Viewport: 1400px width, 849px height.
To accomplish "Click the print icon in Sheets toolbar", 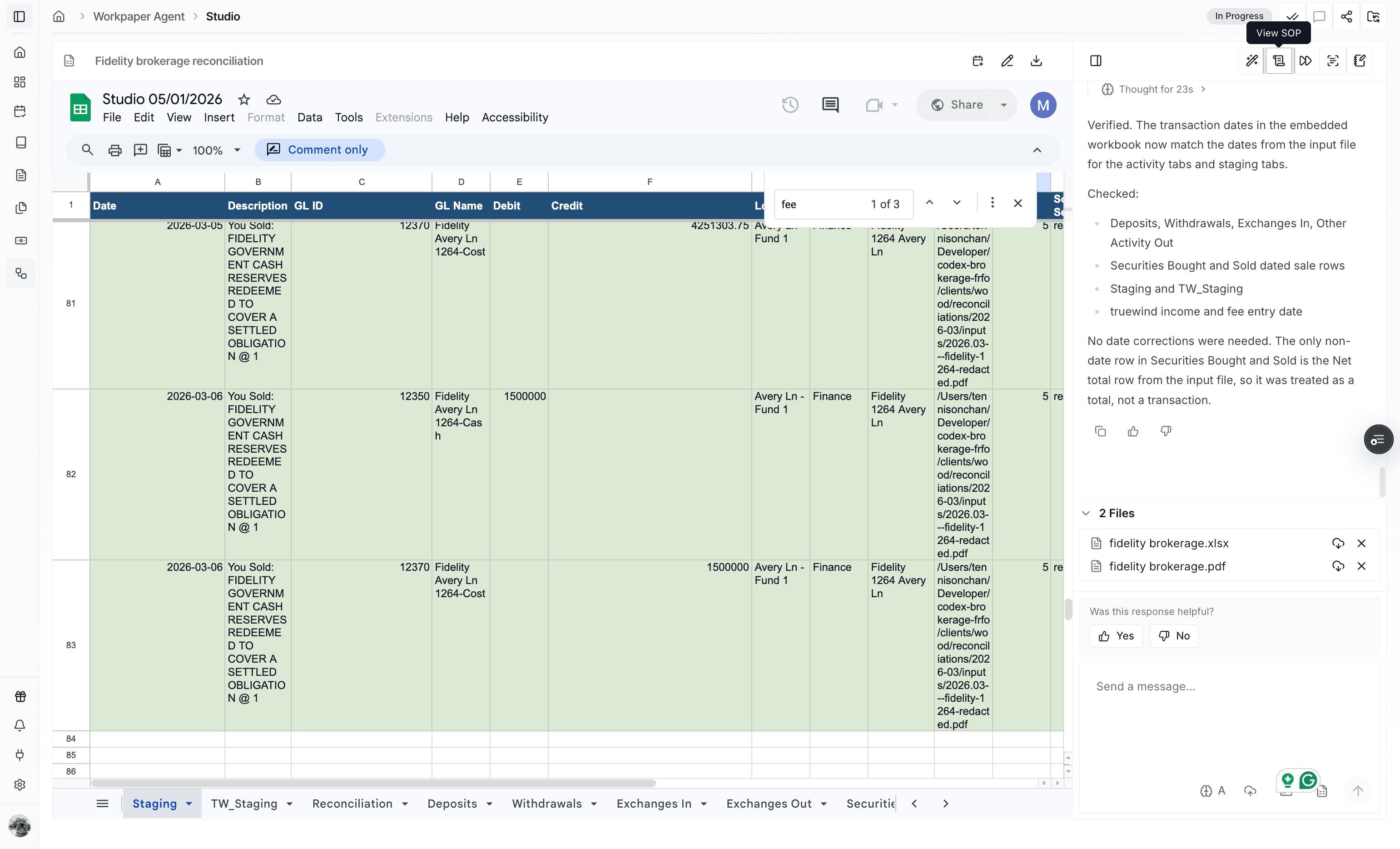I will point(115,150).
